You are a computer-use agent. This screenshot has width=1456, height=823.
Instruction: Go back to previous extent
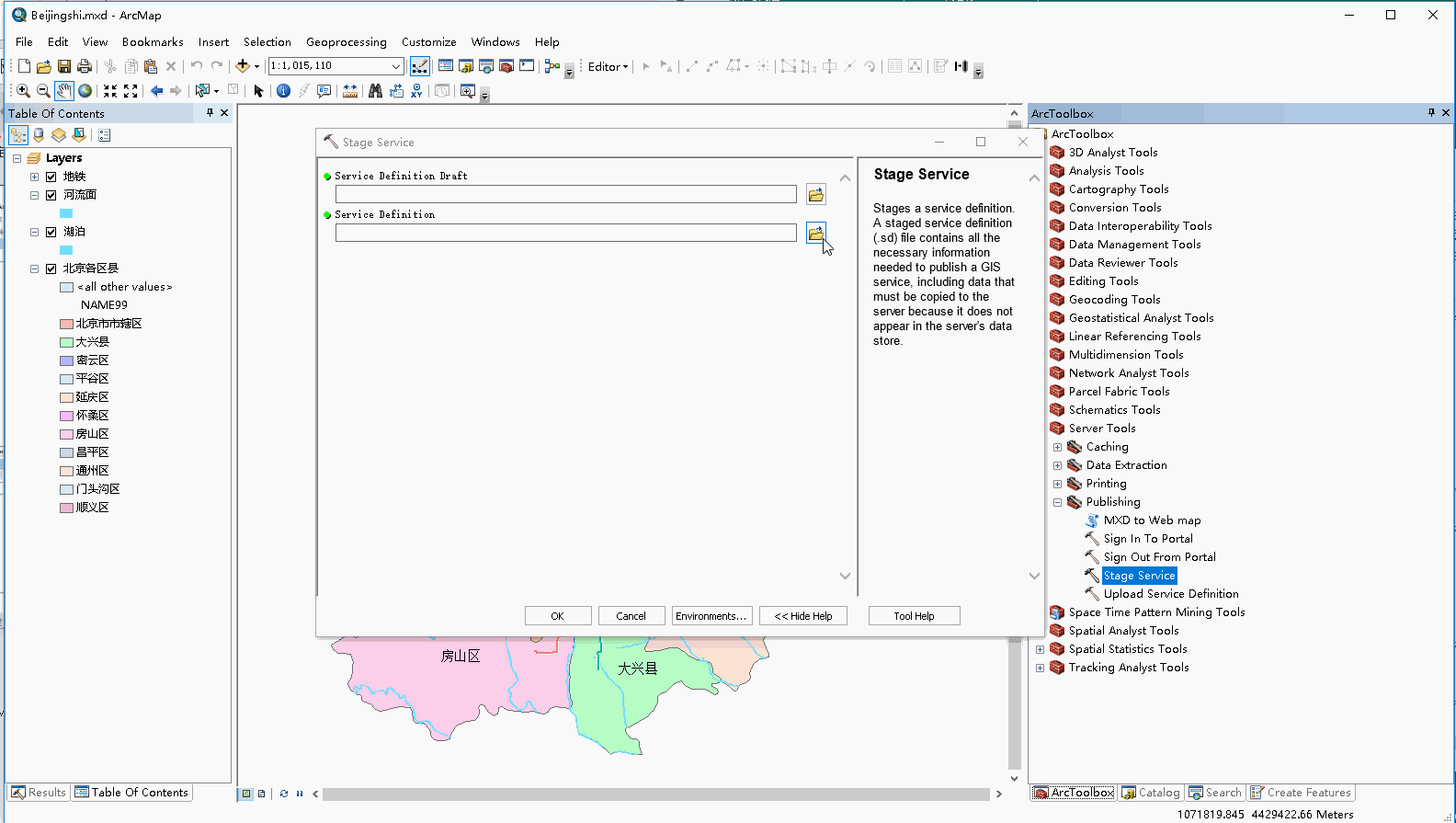coord(157,91)
